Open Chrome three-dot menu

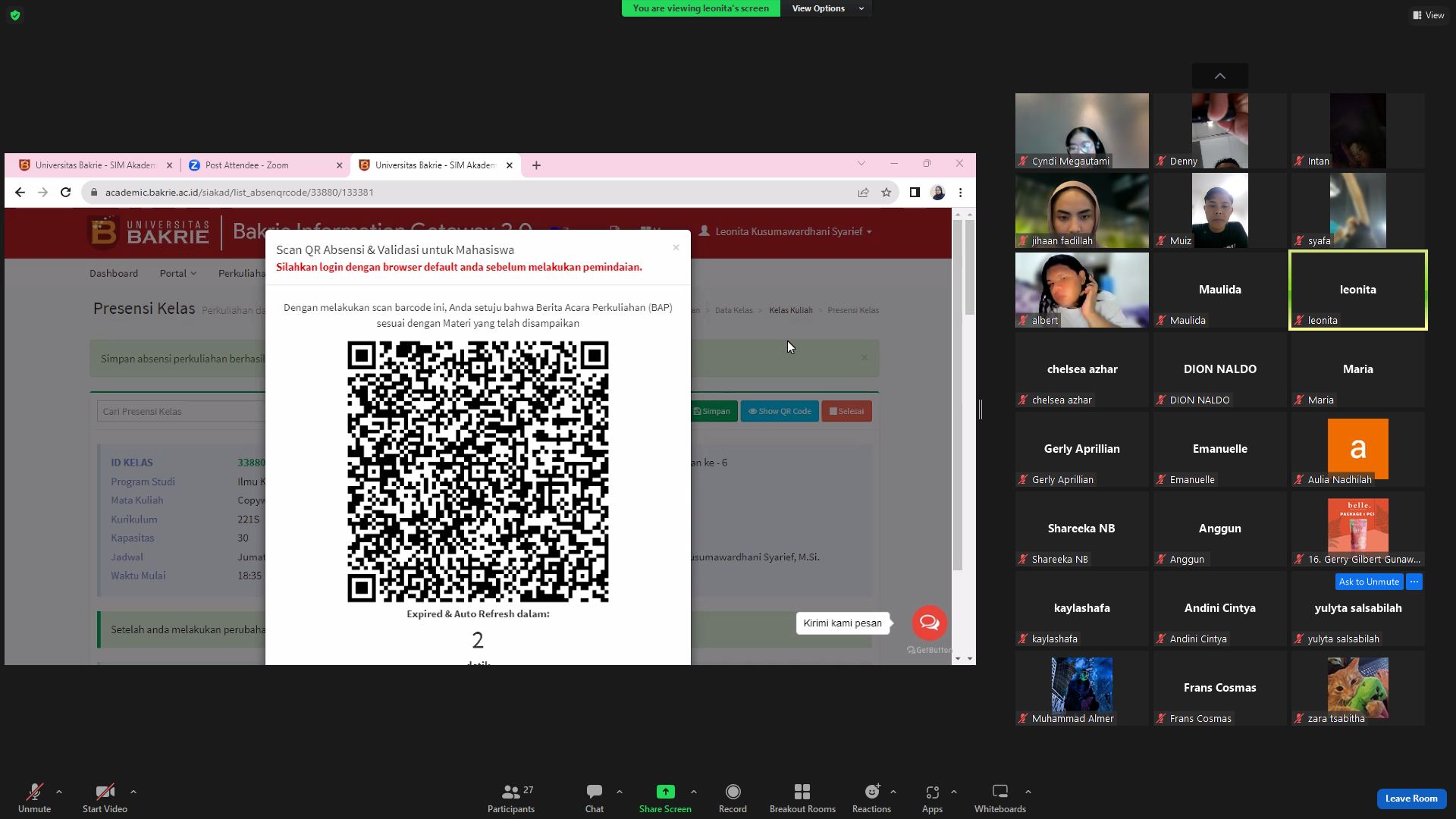tap(961, 193)
